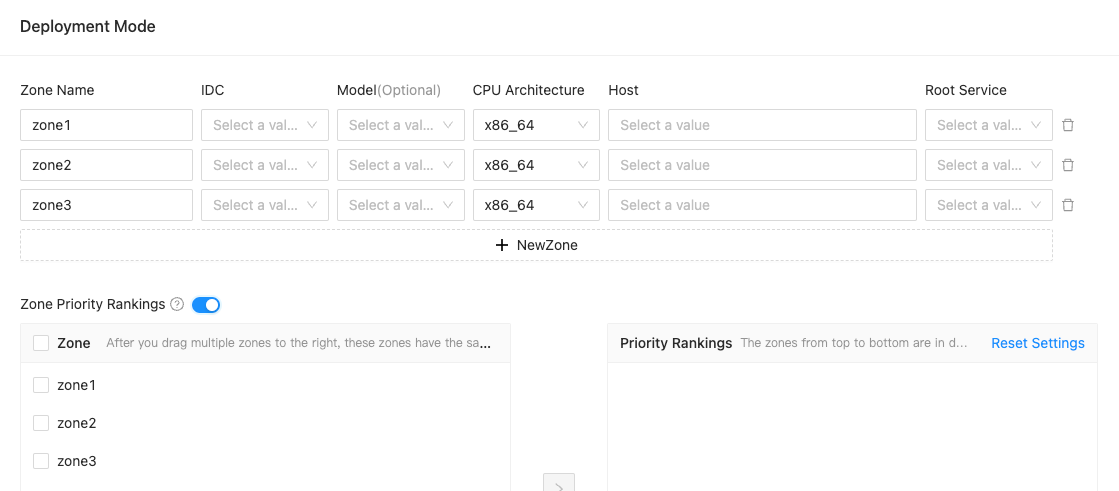Screen dimensions: 1119x491
Task: Click the Zone Priority Rankings help icon
Action: [x=177, y=304]
